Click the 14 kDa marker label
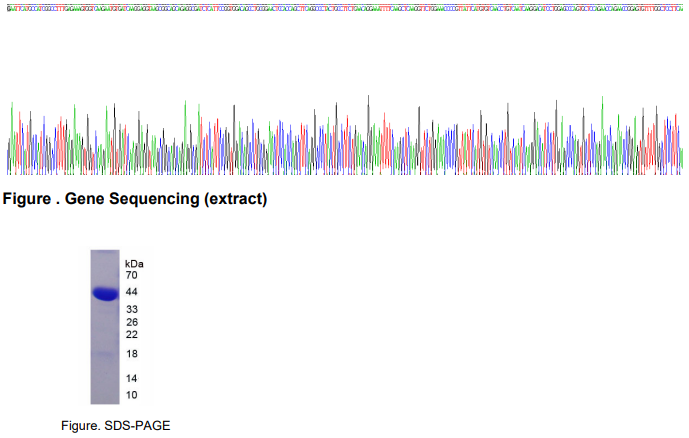The width and height of the screenshot is (689, 438). tap(131, 378)
